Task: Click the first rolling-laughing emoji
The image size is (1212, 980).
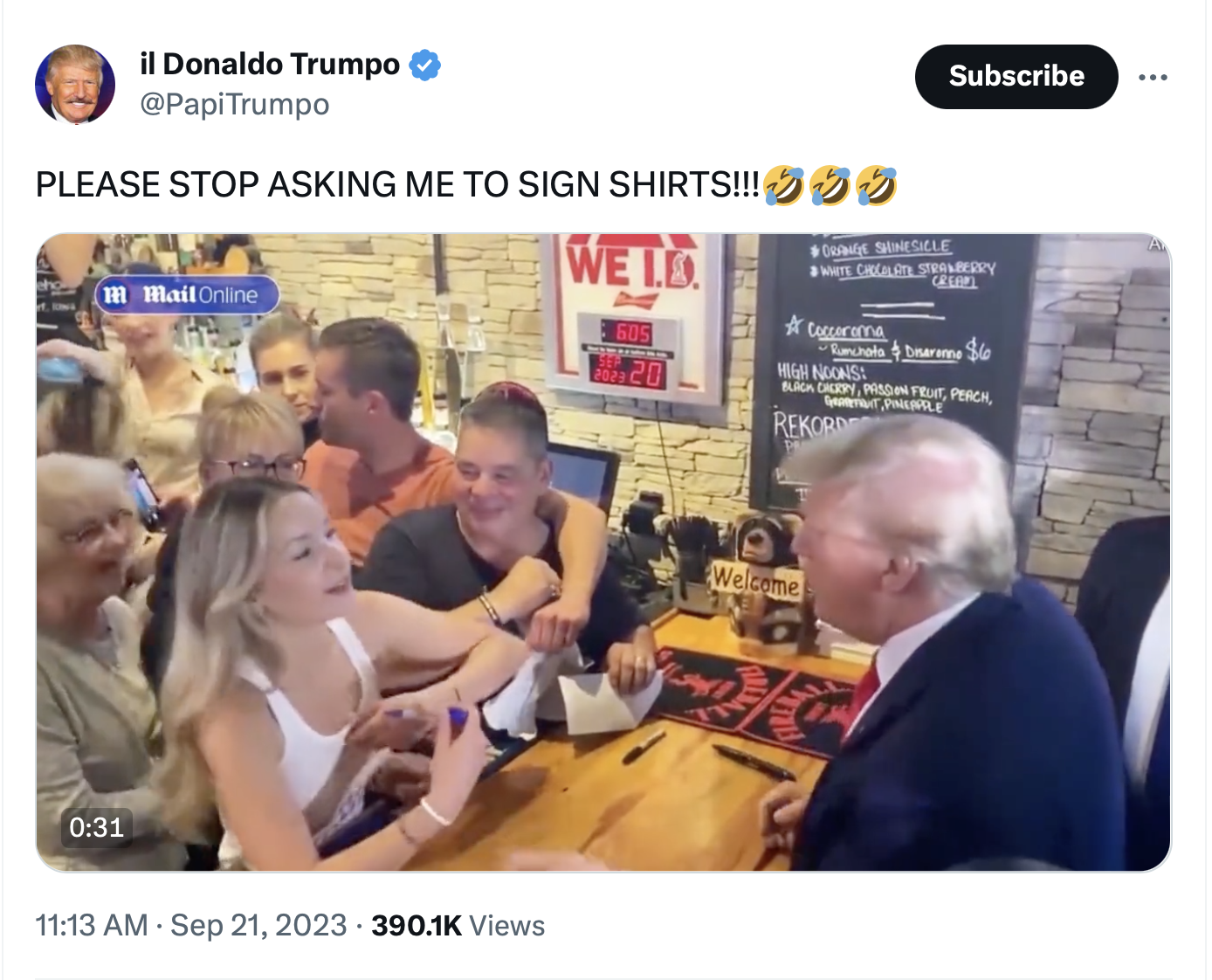Action: [x=783, y=185]
